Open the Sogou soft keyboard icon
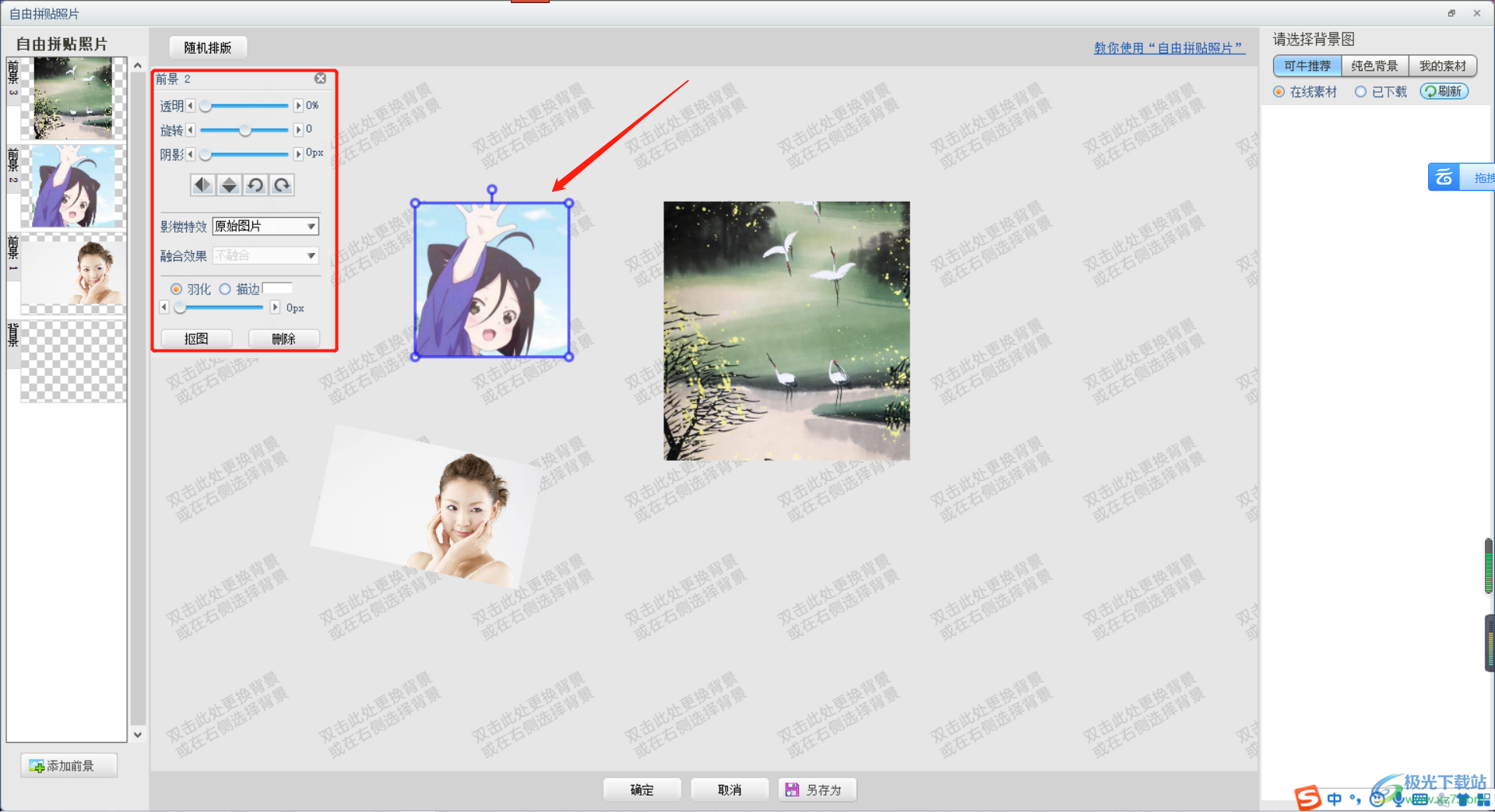Image resolution: width=1495 pixels, height=812 pixels. [1419, 799]
